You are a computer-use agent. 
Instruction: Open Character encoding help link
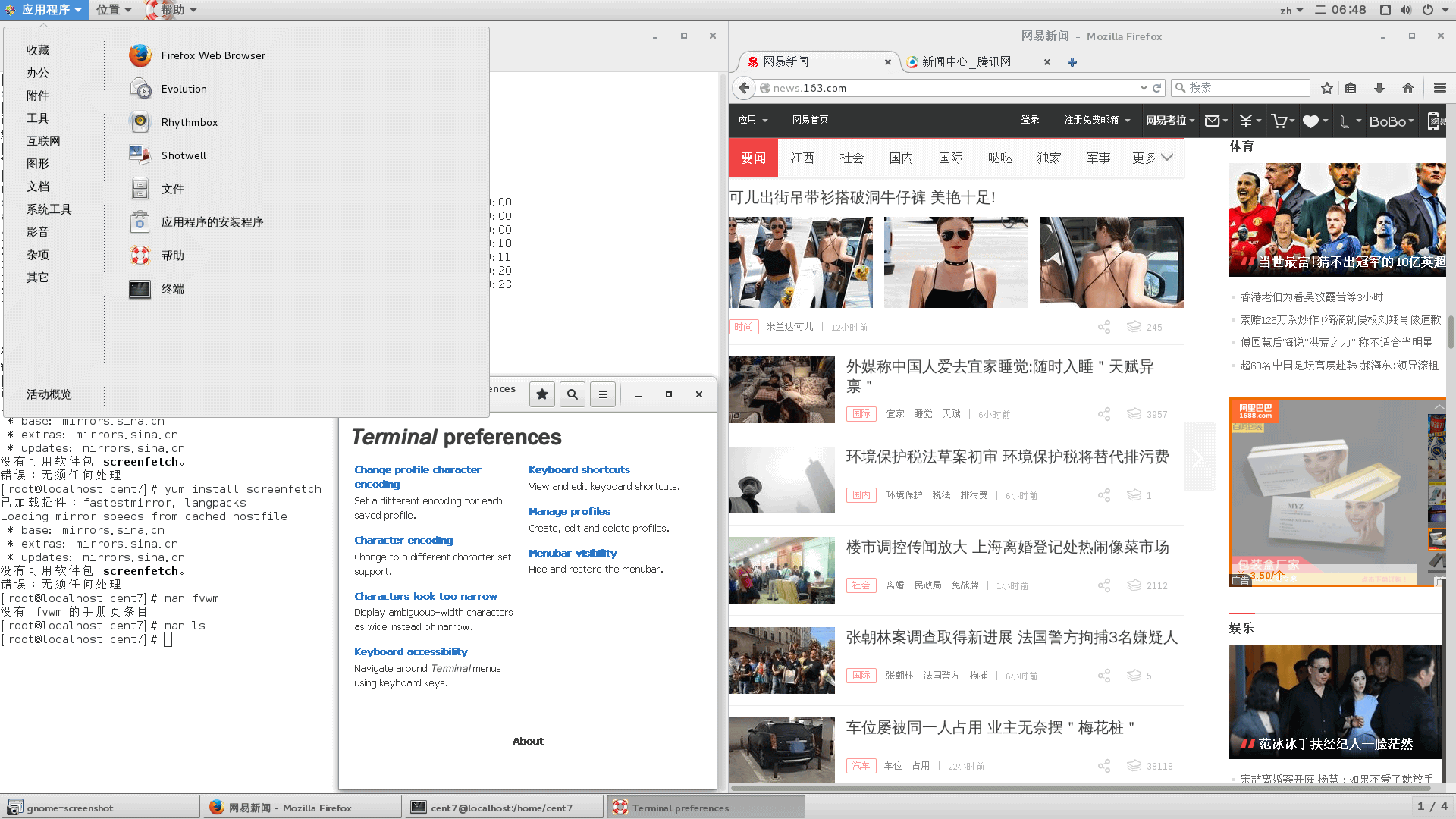[x=403, y=540]
